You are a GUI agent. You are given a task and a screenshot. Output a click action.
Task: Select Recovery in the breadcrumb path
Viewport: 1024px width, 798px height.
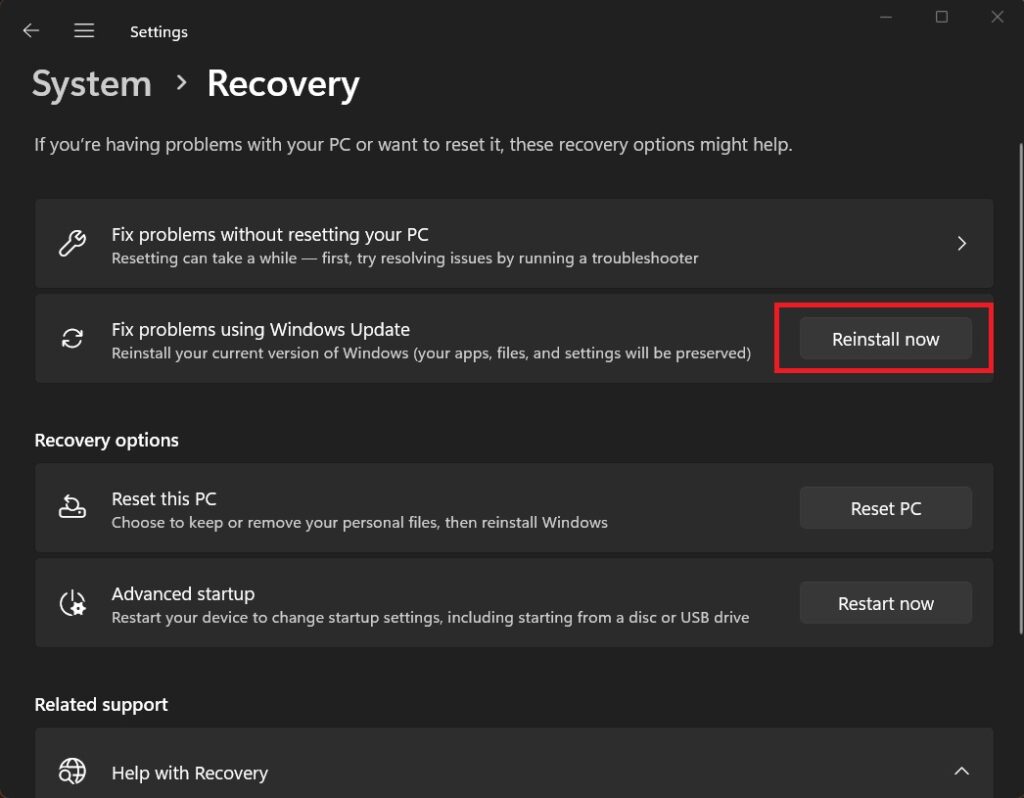tap(283, 84)
